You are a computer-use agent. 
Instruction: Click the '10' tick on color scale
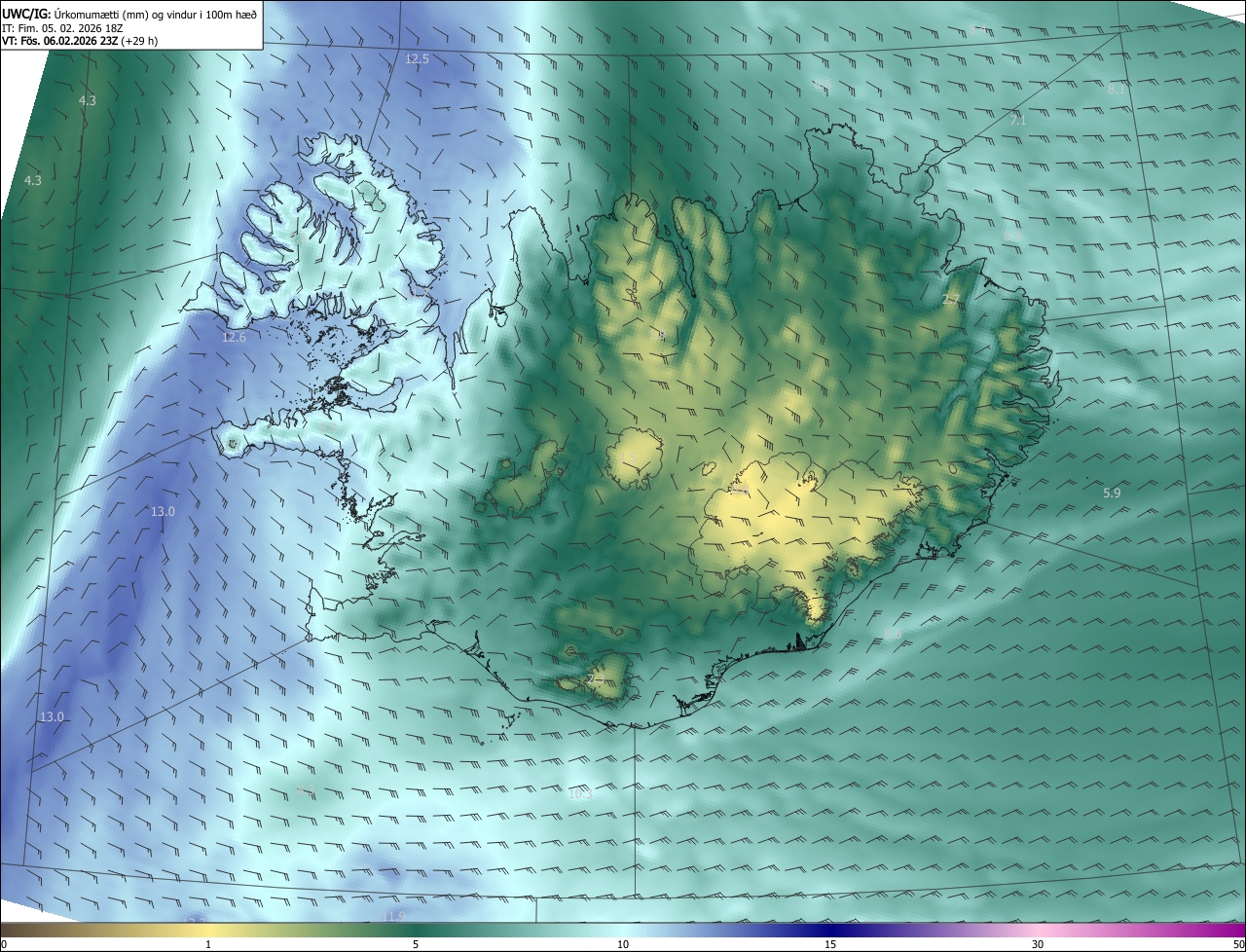tap(623, 944)
